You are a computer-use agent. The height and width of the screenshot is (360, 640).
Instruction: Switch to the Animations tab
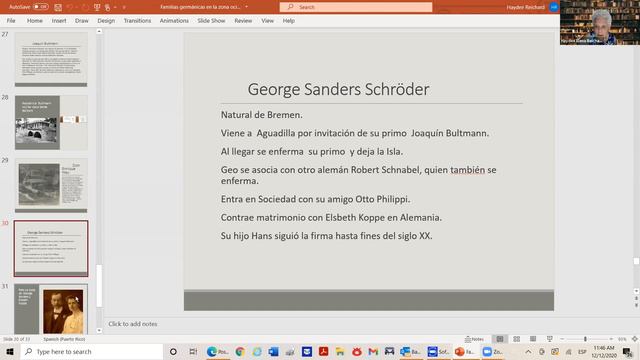coord(174,20)
